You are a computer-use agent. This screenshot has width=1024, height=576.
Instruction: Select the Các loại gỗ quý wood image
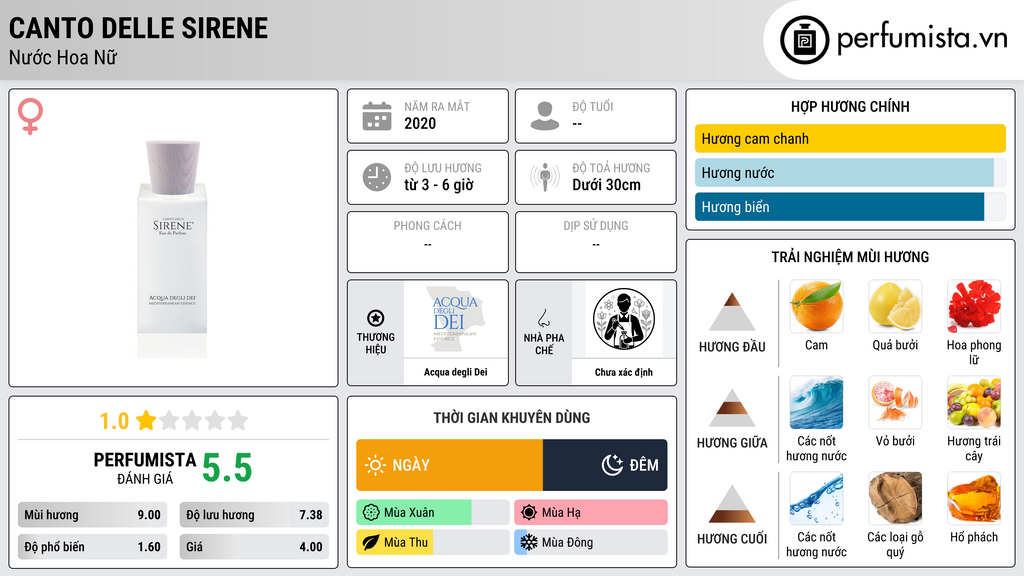895,498
